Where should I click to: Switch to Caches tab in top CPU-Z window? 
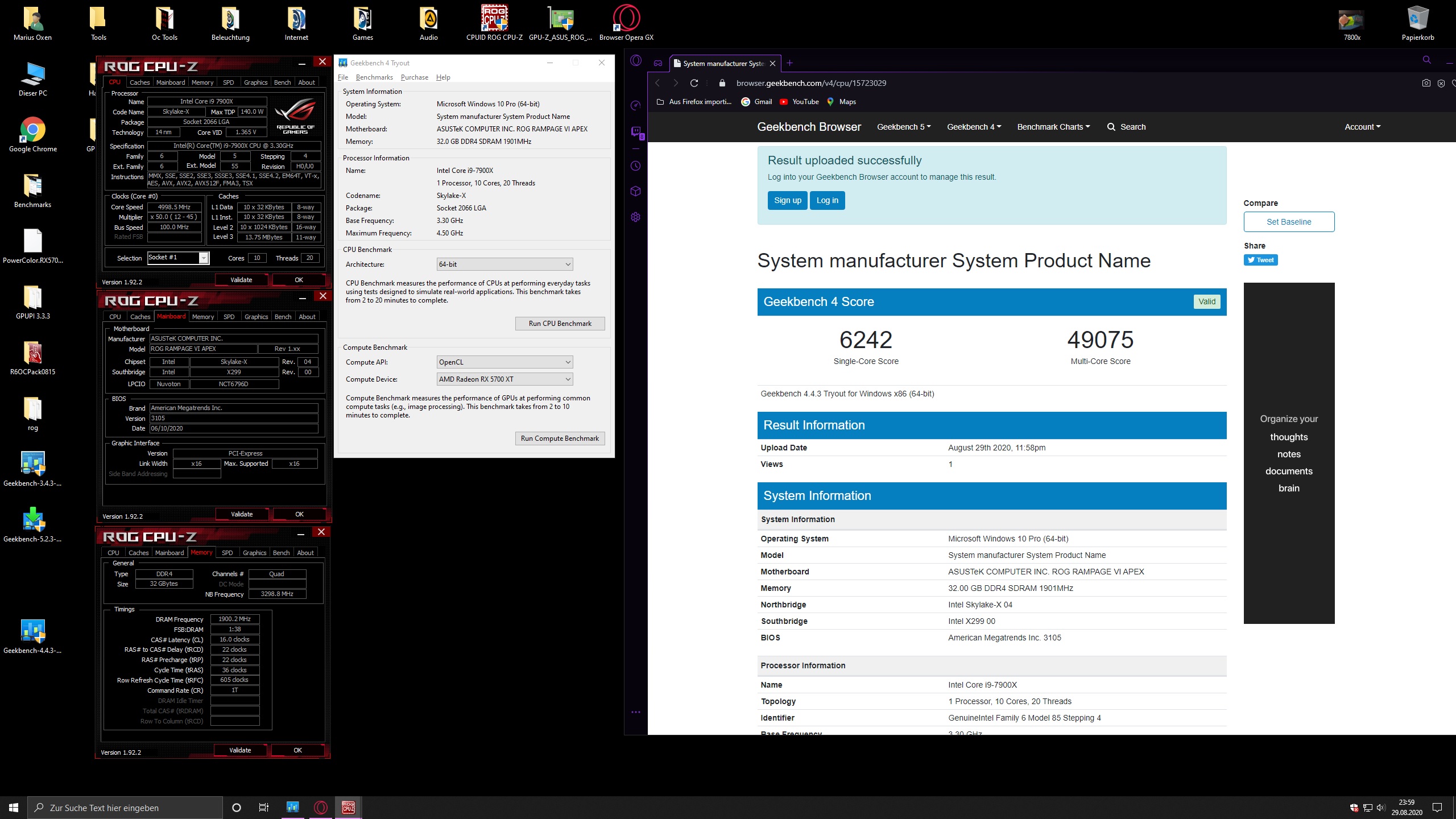pos(139,82)
